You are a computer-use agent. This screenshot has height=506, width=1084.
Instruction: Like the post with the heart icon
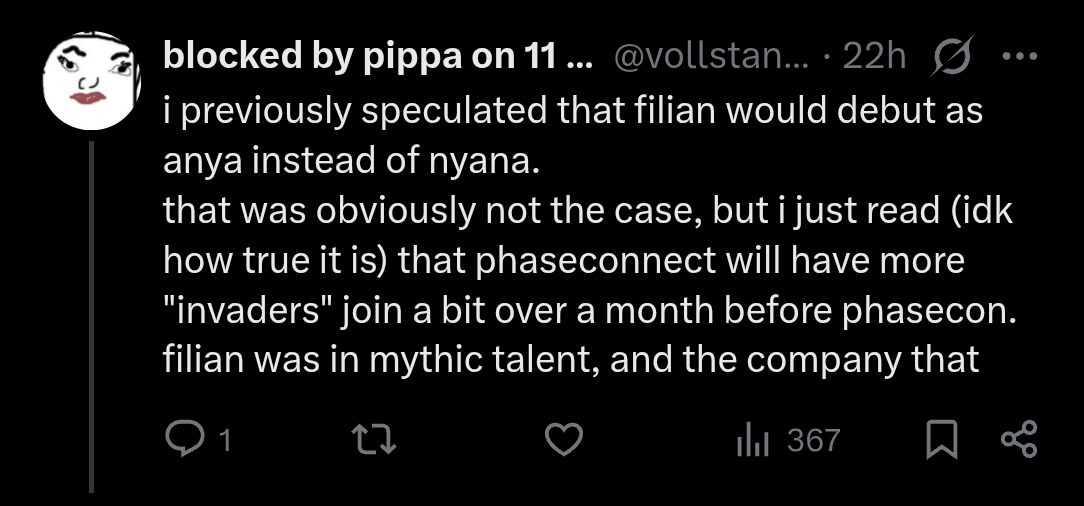click(564, 440)
